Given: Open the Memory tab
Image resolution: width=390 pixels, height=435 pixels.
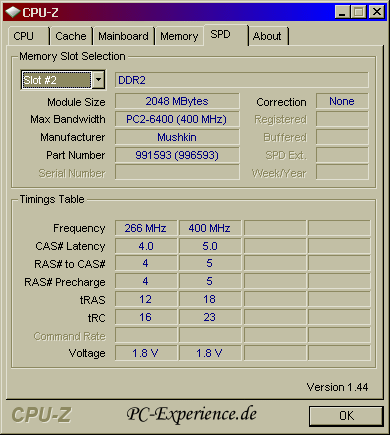Looking at the screenshot, I should pyautogui.click(x=179, y=36).
